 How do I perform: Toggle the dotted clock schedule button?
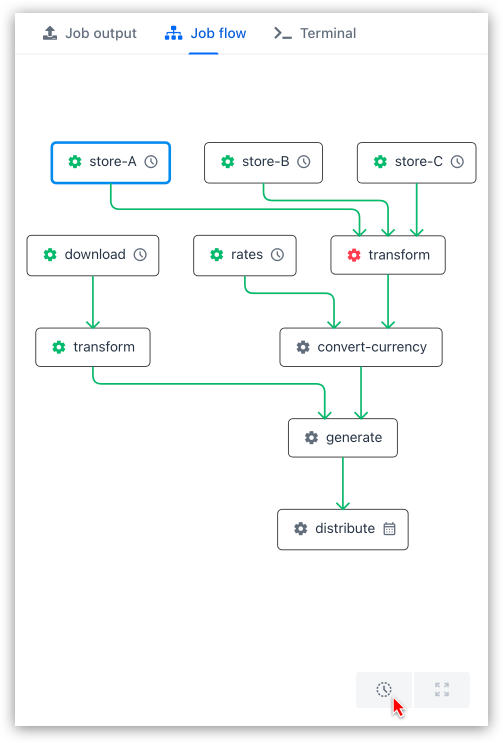384,690
